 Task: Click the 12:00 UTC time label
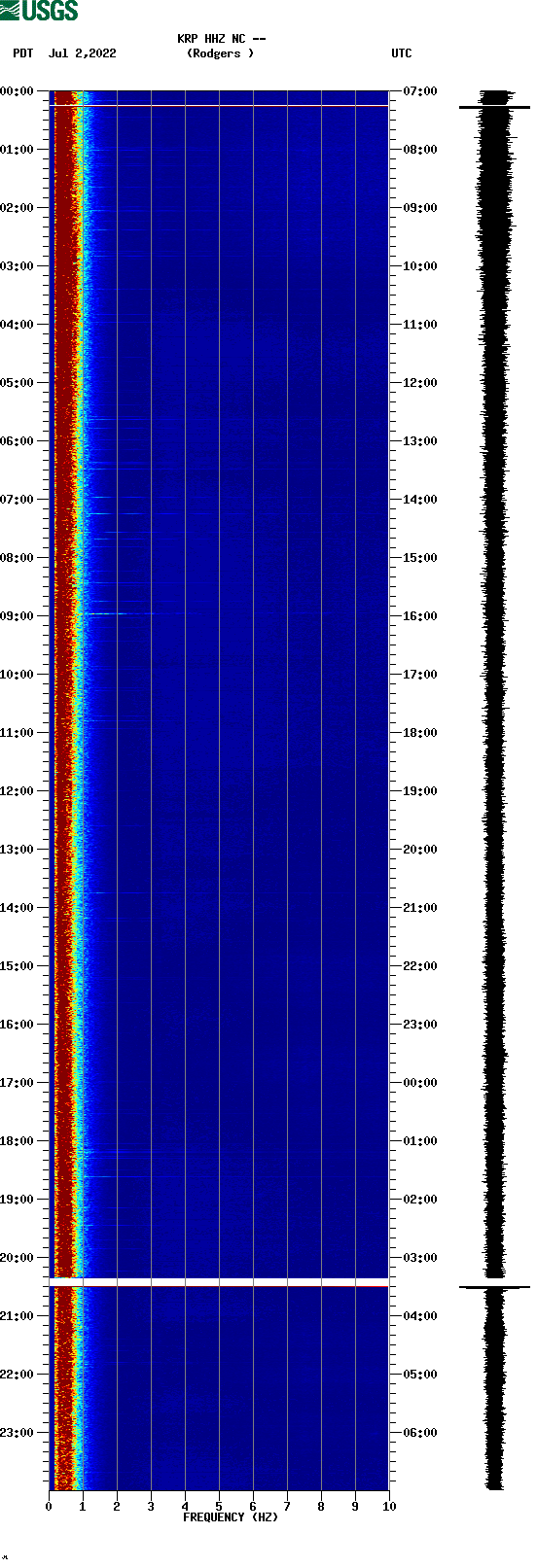(420, 383)
